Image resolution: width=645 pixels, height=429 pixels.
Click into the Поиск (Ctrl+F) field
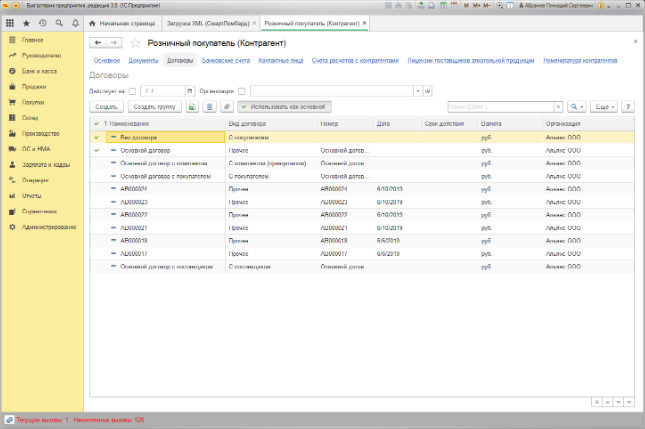click(x=501, y=107)
